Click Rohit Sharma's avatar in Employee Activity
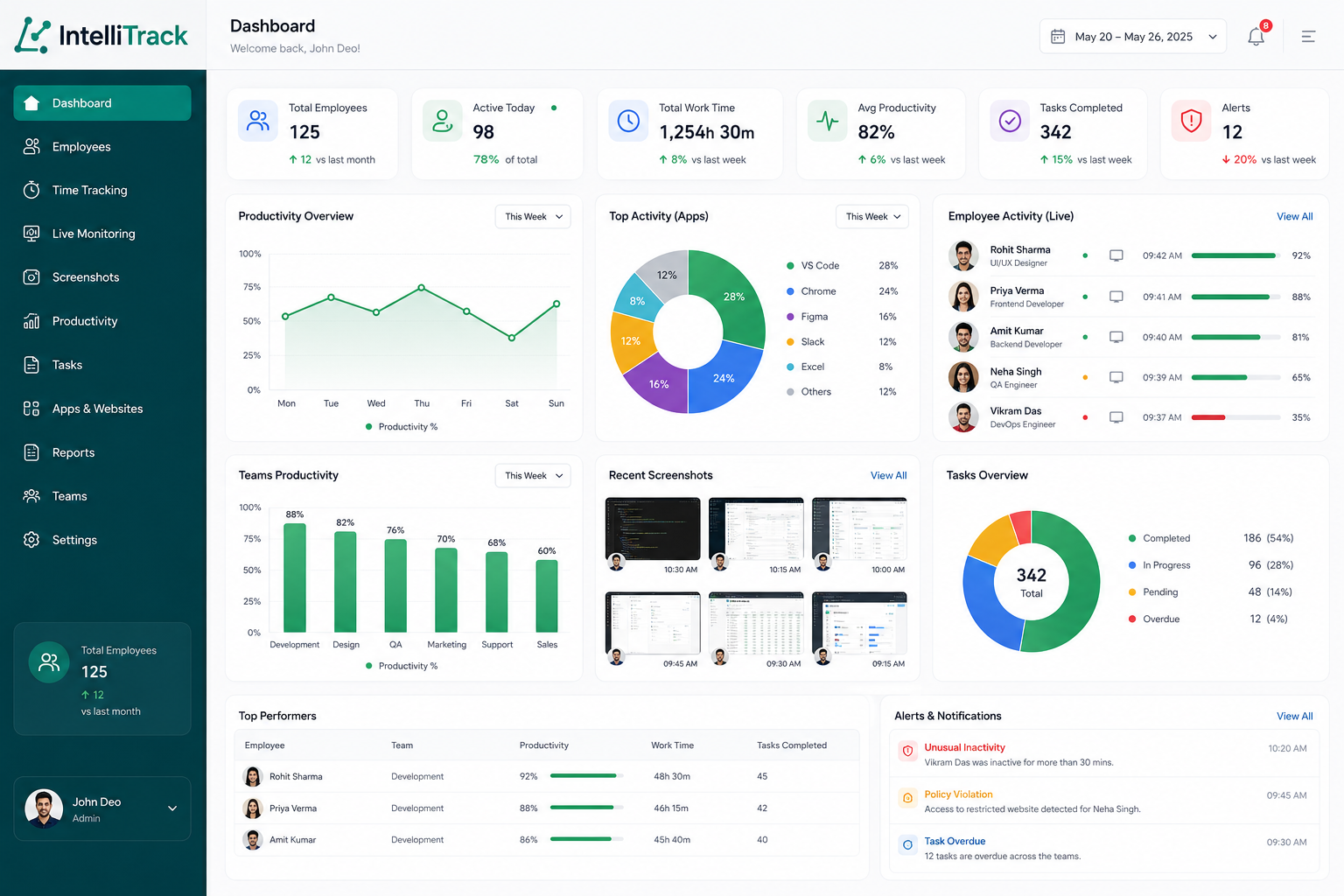Image resolution: width=1344 pixels, height=896 pixels. [963, 255]
